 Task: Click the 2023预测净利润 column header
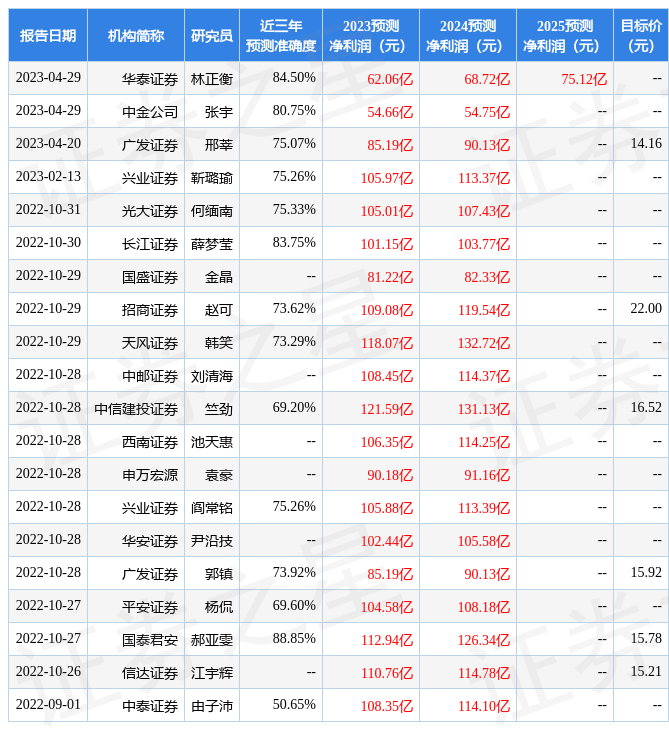371,35
